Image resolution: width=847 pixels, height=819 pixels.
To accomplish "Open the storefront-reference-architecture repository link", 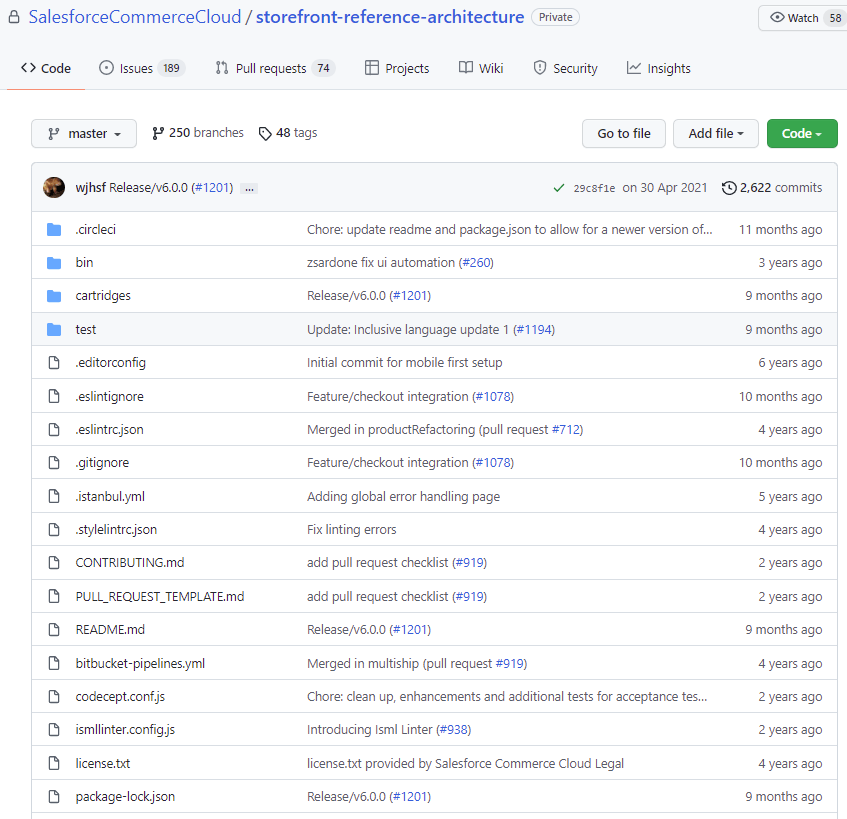I will pyautogui.click(x=390, y=17).
